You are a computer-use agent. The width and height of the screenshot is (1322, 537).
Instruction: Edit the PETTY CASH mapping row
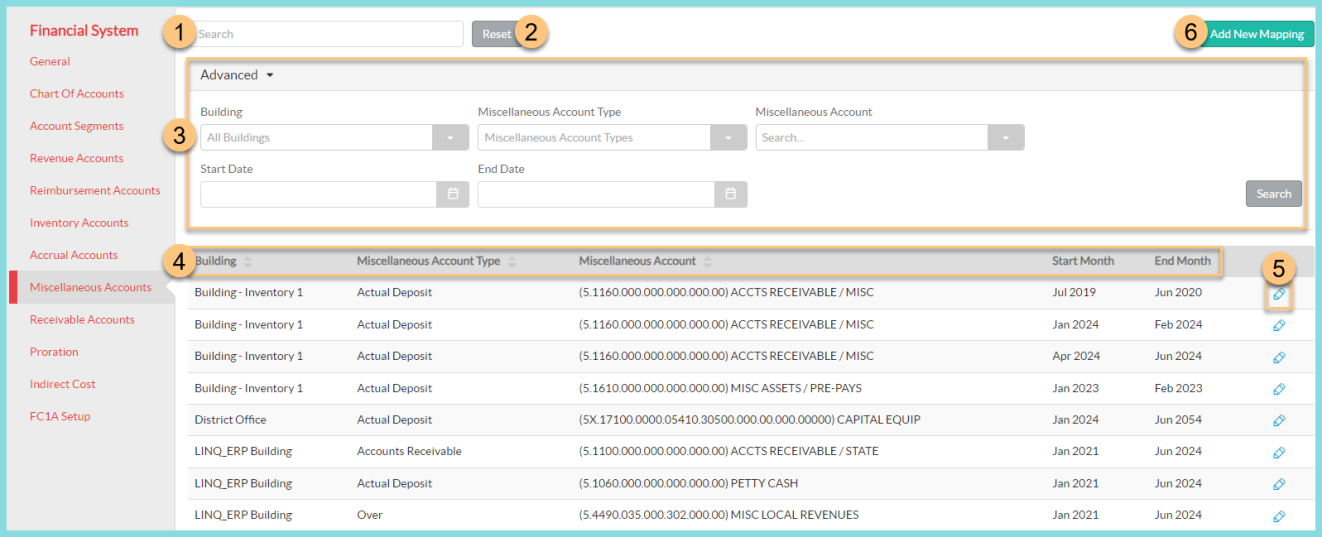1278,484
